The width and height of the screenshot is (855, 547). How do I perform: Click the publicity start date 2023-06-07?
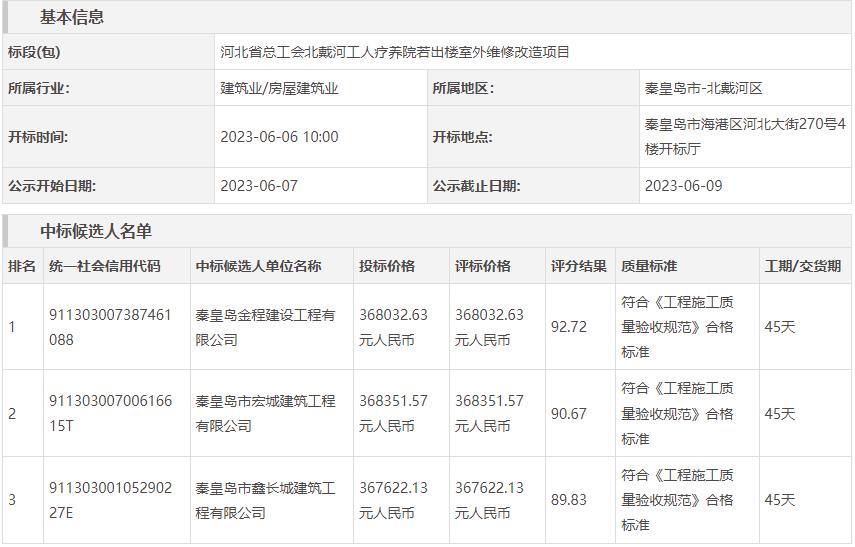pos(259,186)
